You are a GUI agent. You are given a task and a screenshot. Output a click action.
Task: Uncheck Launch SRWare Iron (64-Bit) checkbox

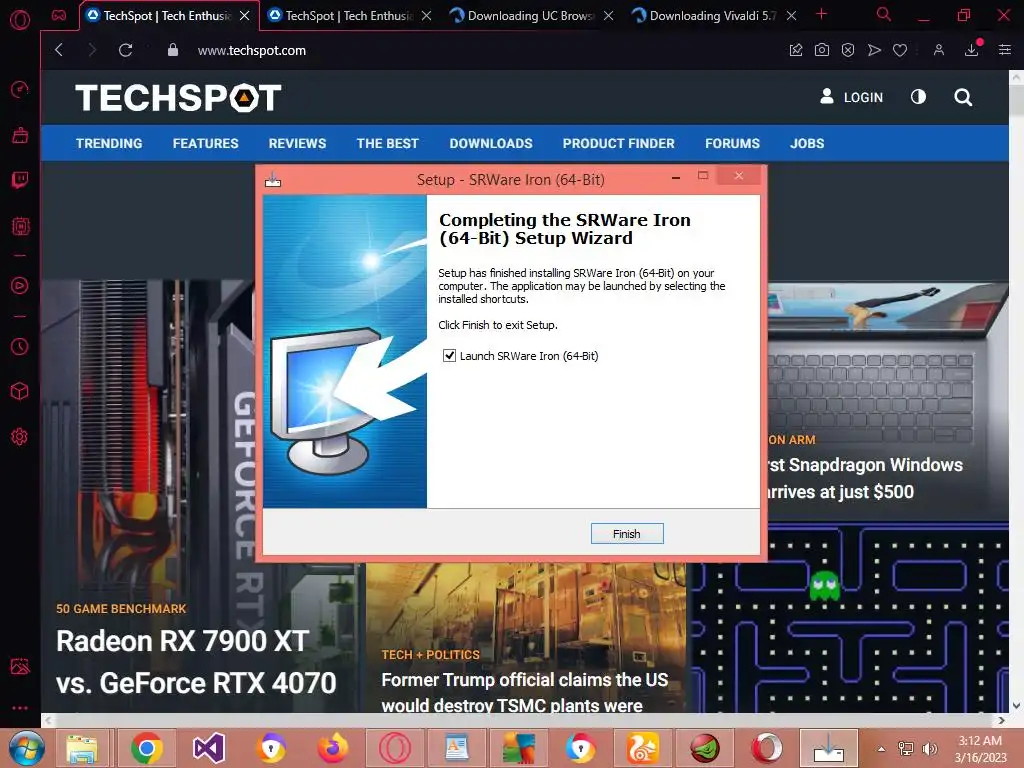coord(449,356)
